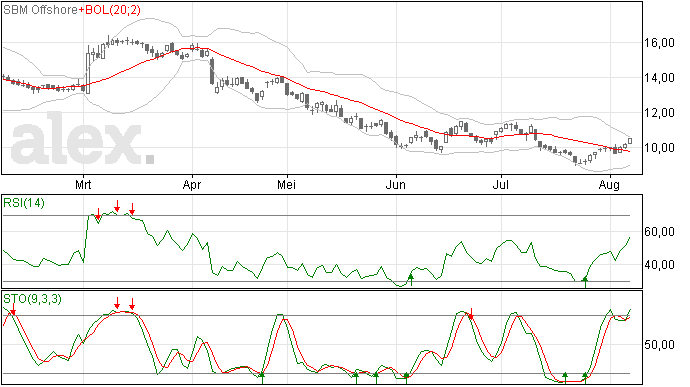Click the 12,00 price axis label

[659, 113]
